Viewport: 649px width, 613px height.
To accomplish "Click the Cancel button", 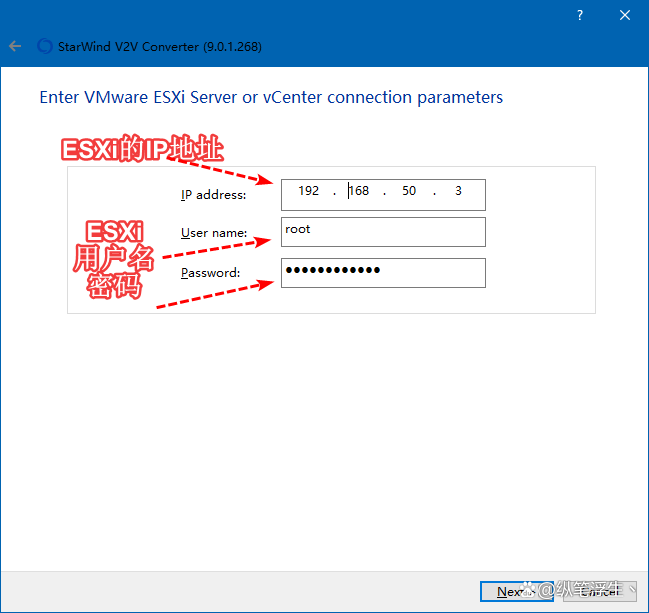I will [x=600, y=591].
